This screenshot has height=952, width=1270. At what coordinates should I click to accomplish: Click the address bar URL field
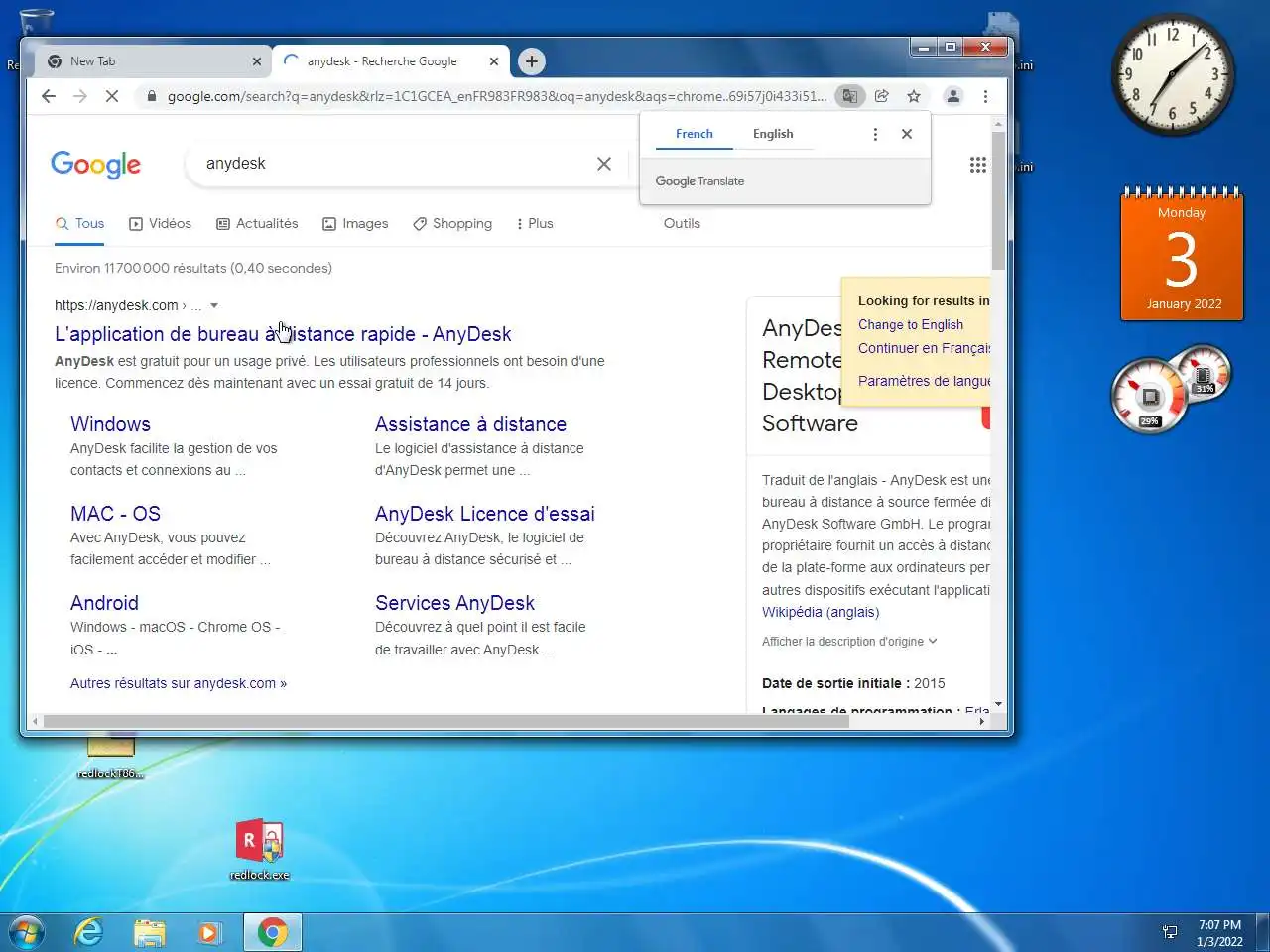click(496, 96)
